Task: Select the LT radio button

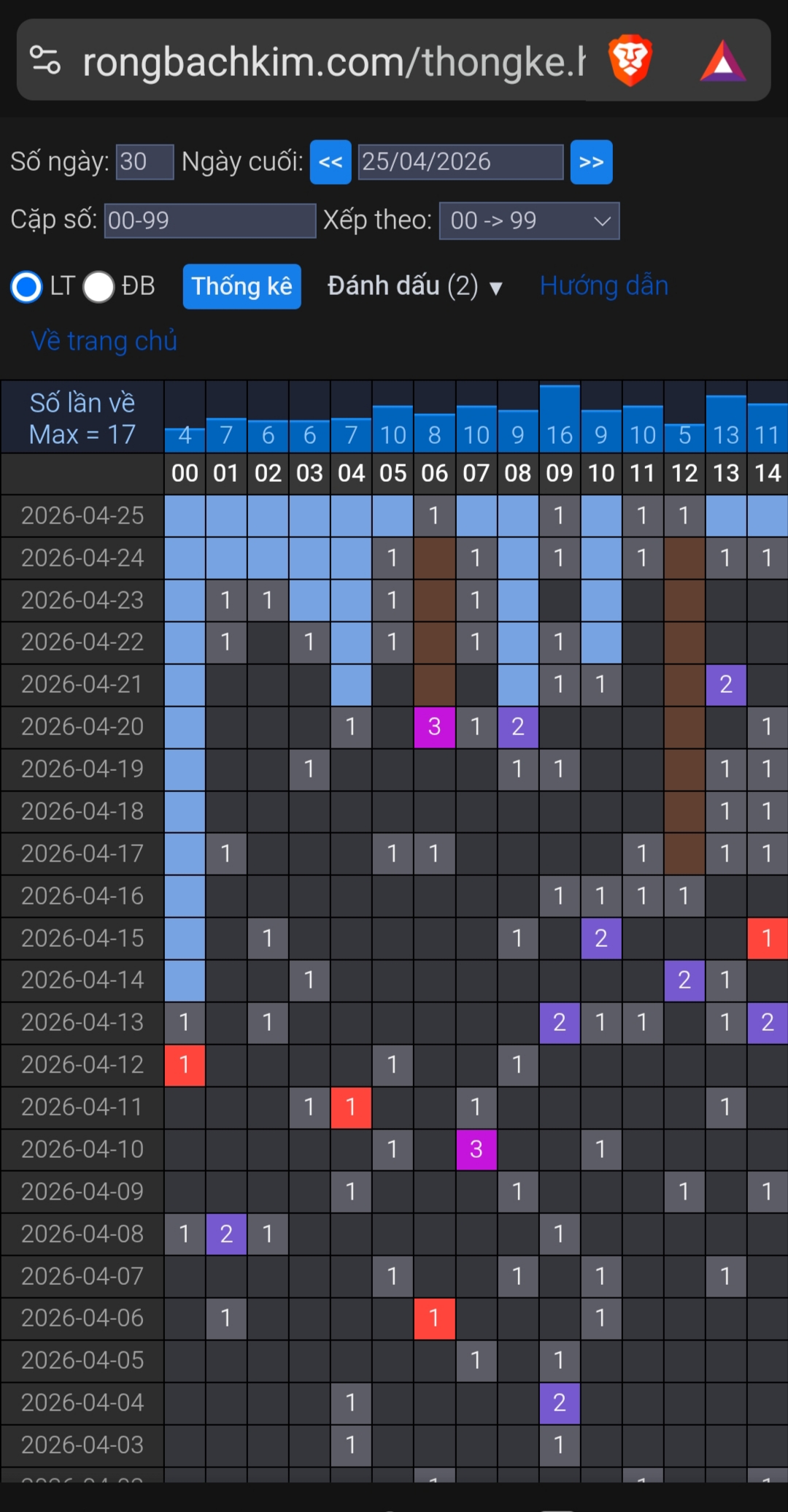Action: click(27, 286)
